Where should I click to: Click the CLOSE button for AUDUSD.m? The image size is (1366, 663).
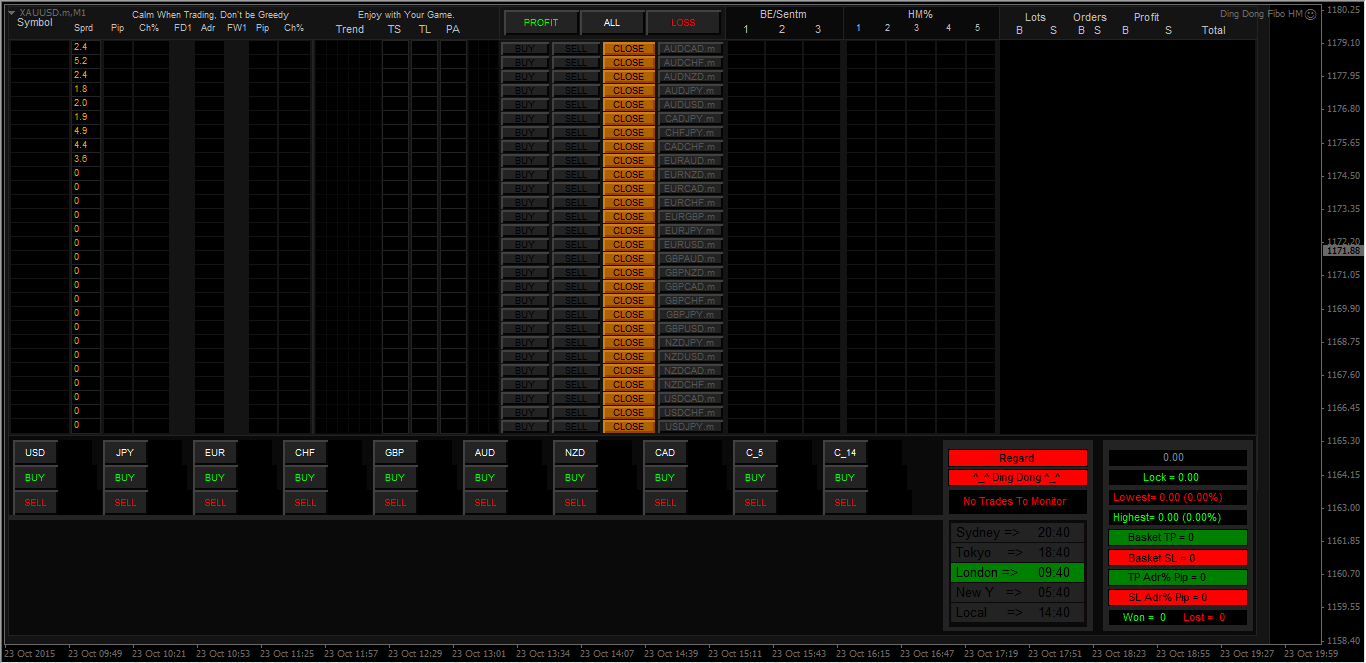click(629, 104)
